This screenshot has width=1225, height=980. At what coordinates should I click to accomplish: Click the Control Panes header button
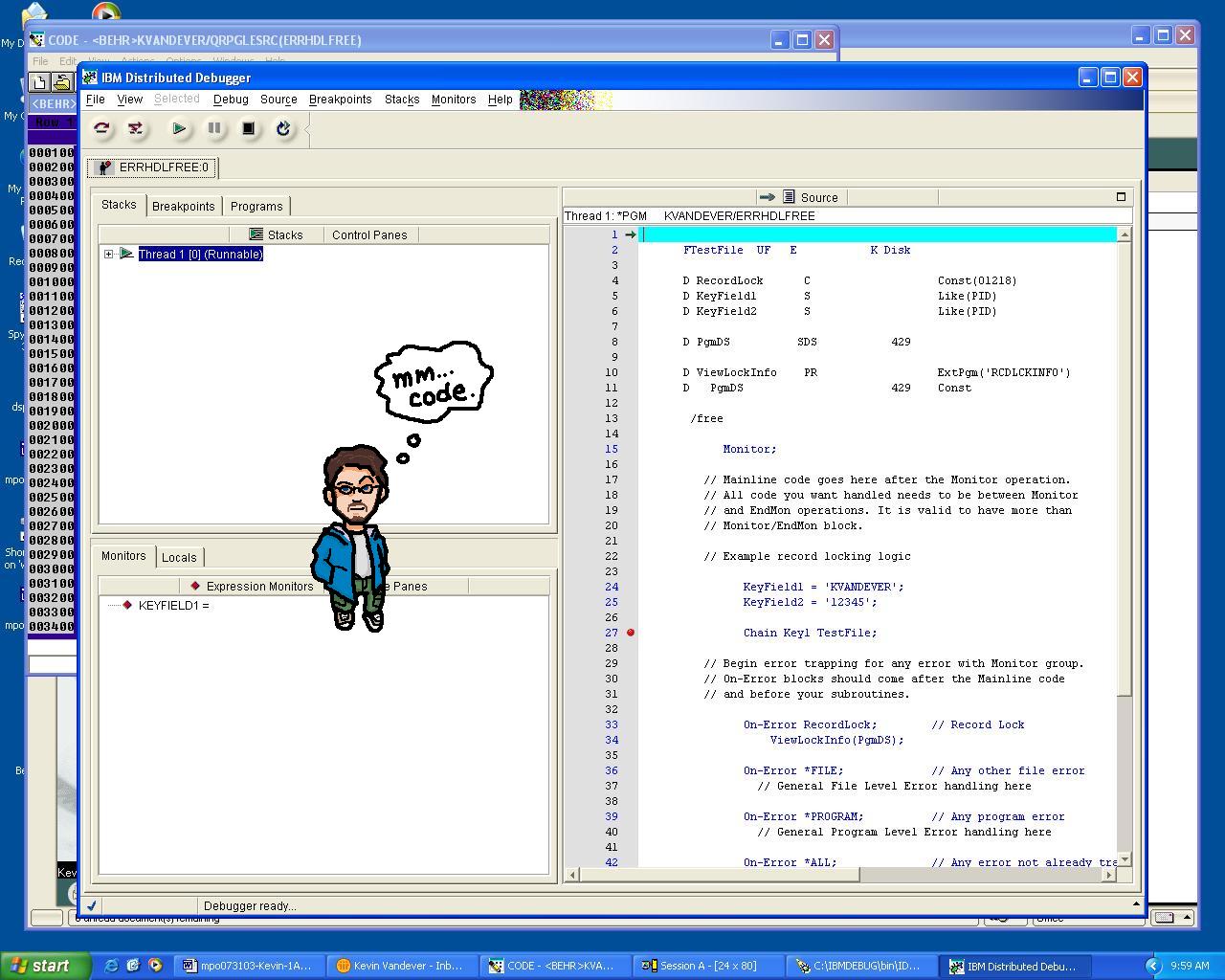tap(369, 234)
